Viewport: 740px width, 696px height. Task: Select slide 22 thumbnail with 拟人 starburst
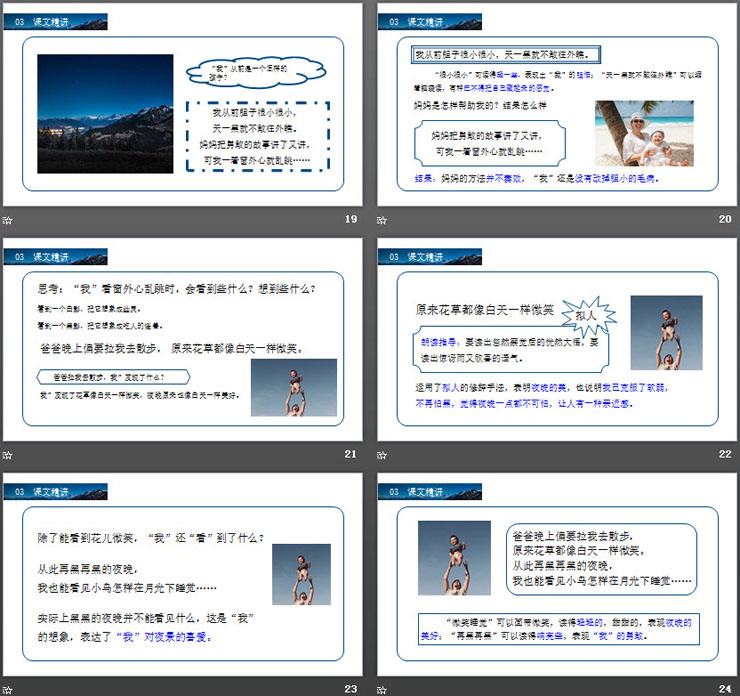[x=557, y=340]
